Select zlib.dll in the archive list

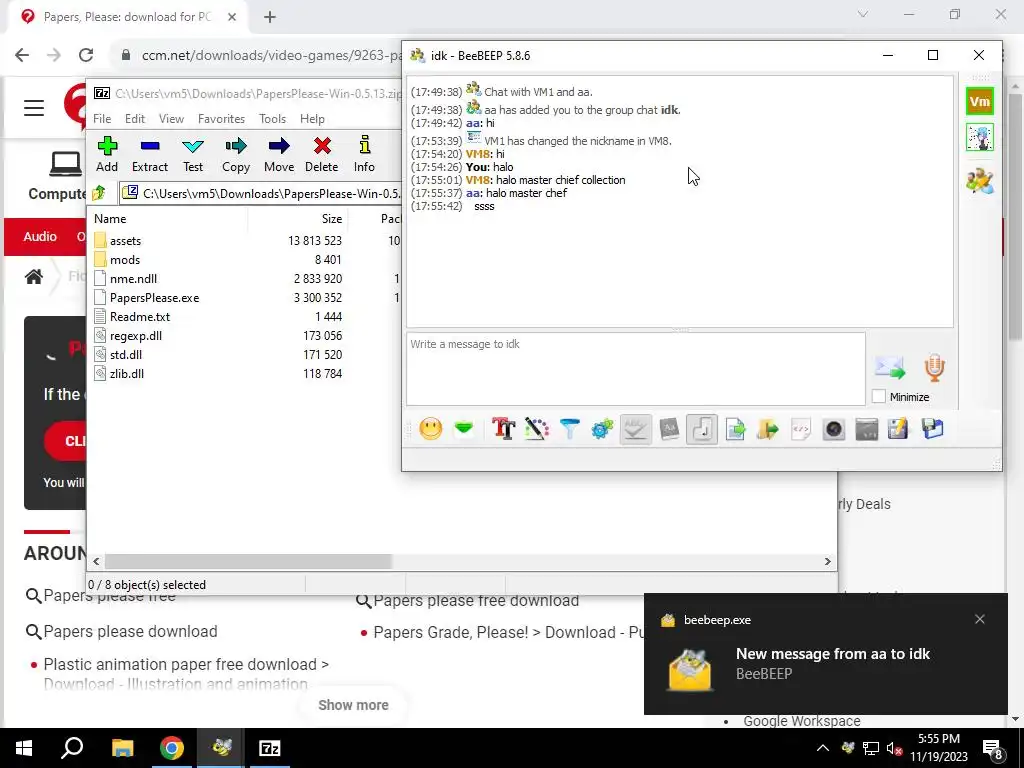127,374
